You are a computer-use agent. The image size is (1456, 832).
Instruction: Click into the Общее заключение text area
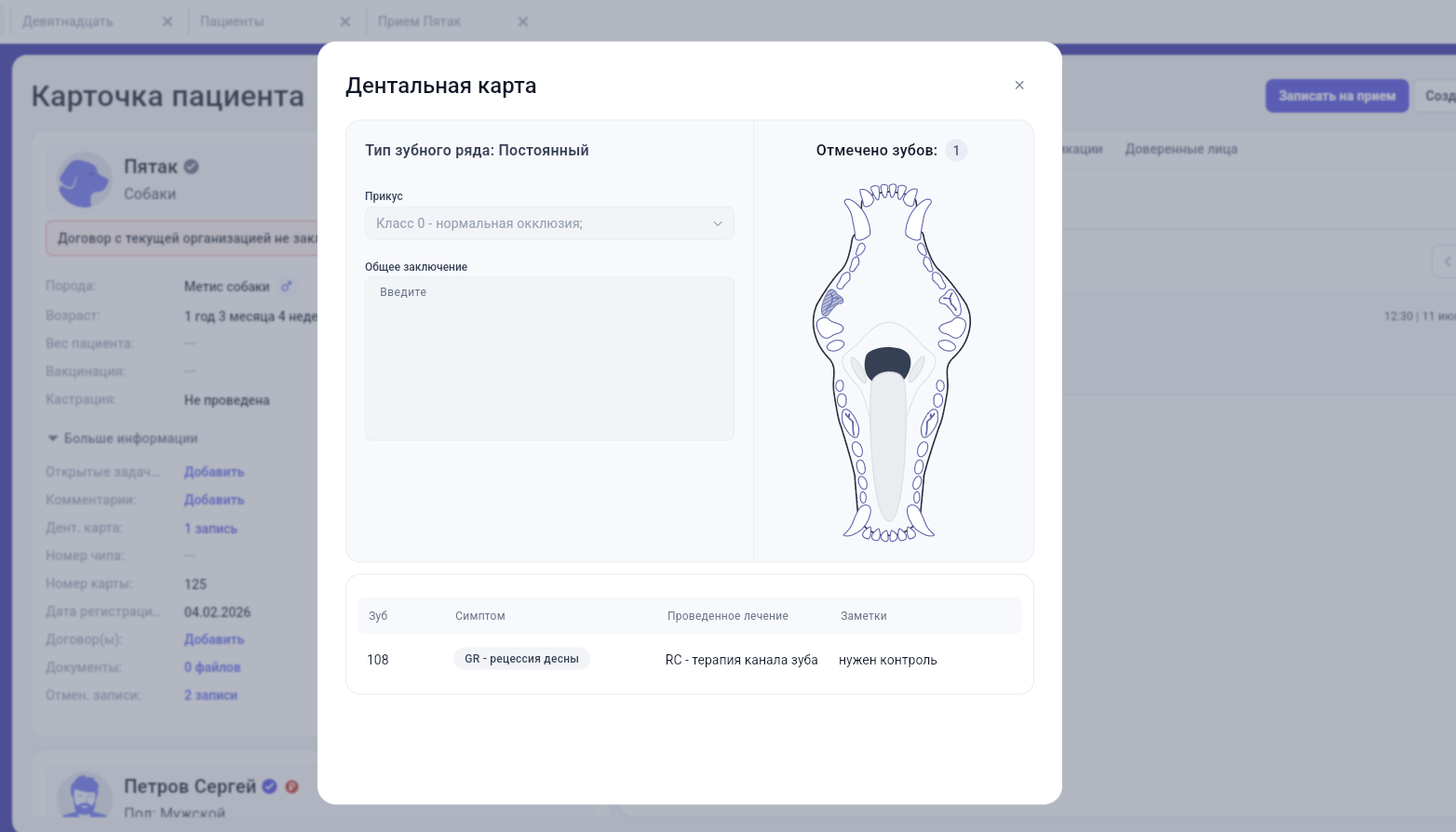click(x=549, y=358)
